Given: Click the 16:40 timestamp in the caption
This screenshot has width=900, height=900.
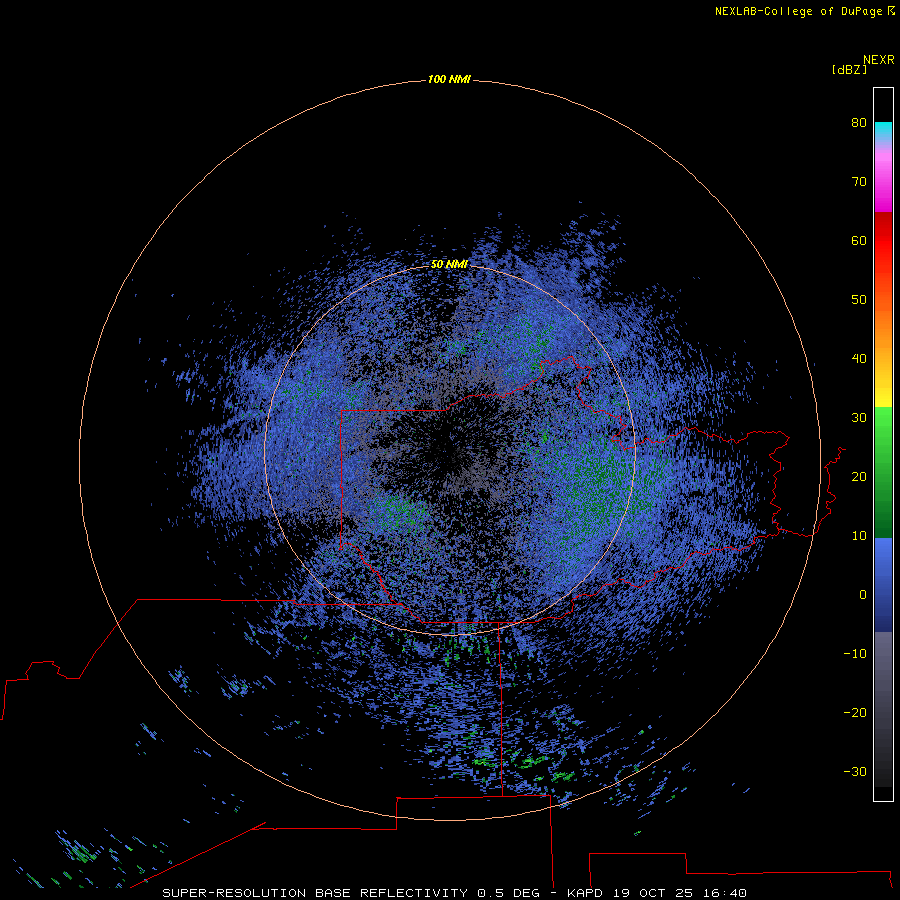Looking at the screenshot, I should 727,893.
